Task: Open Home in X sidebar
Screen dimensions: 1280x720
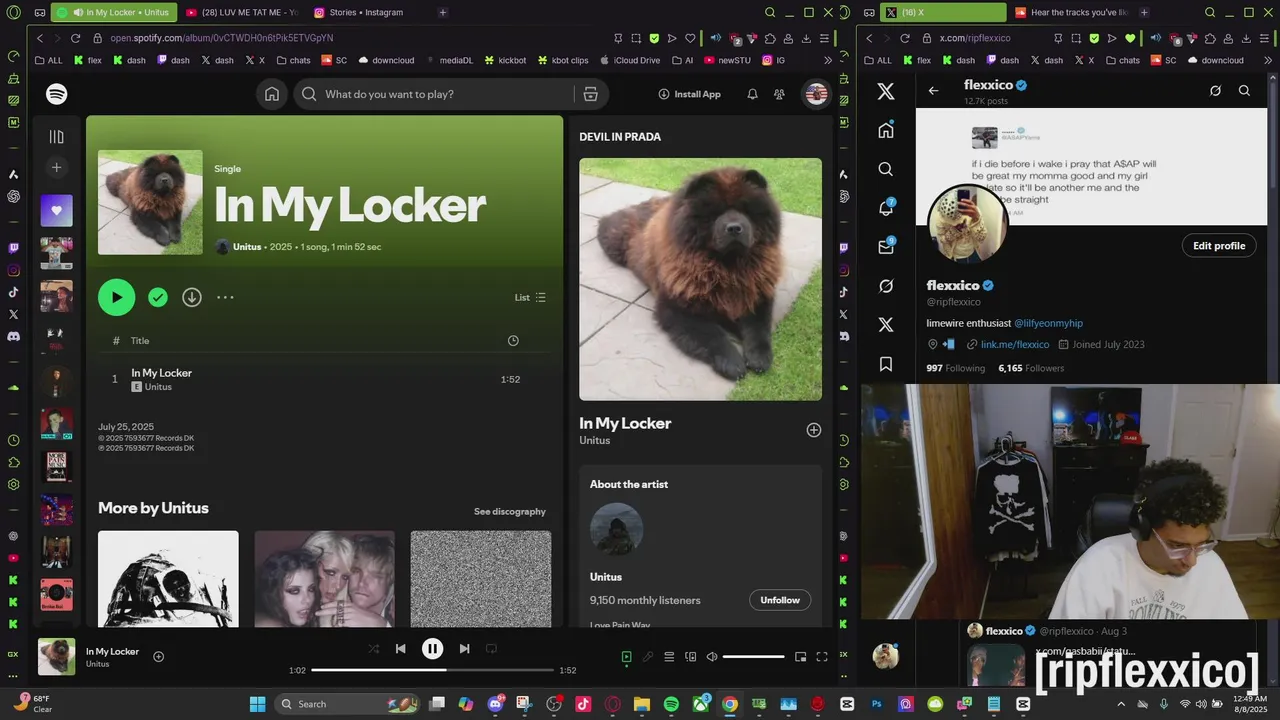Action: click(886, 131)
